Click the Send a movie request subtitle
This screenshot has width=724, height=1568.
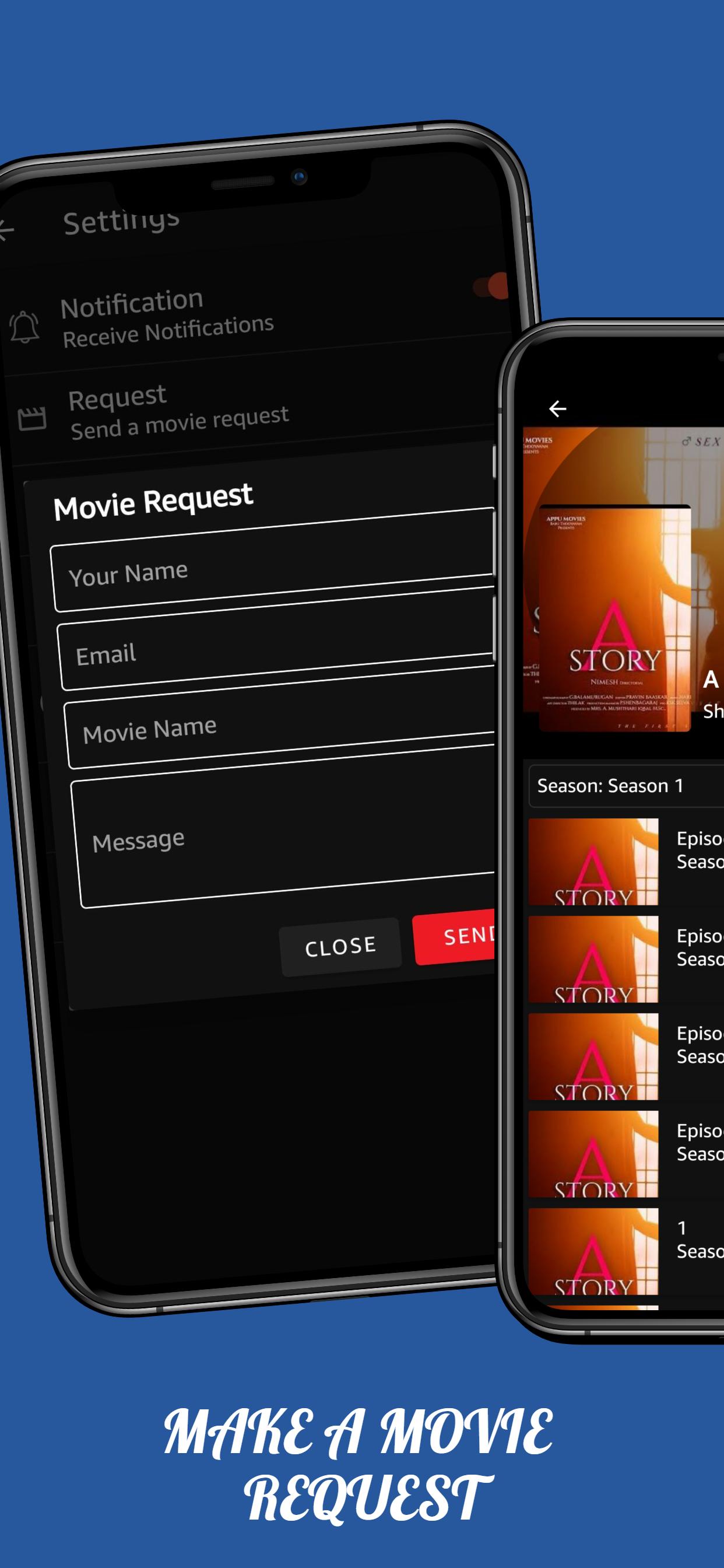(x=180, y=422)
